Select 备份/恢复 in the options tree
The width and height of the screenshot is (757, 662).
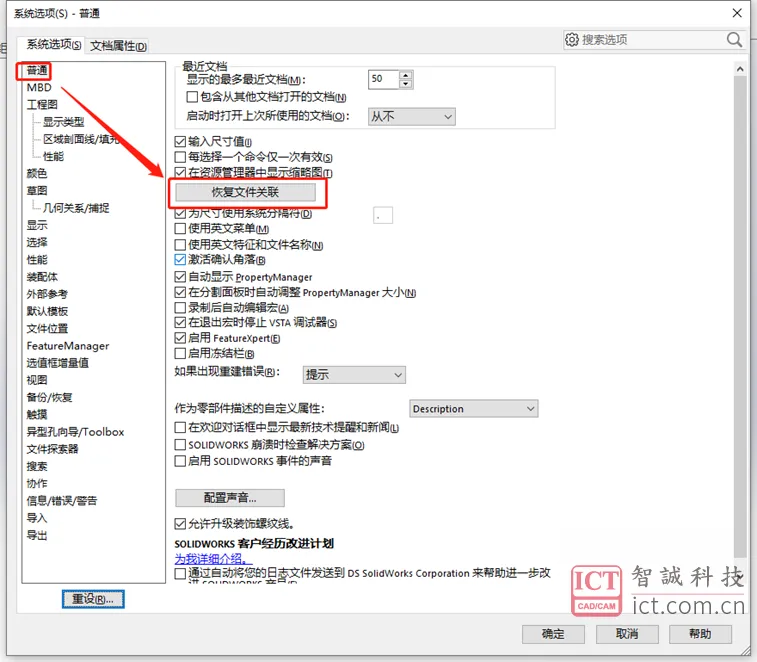point(49,397)
